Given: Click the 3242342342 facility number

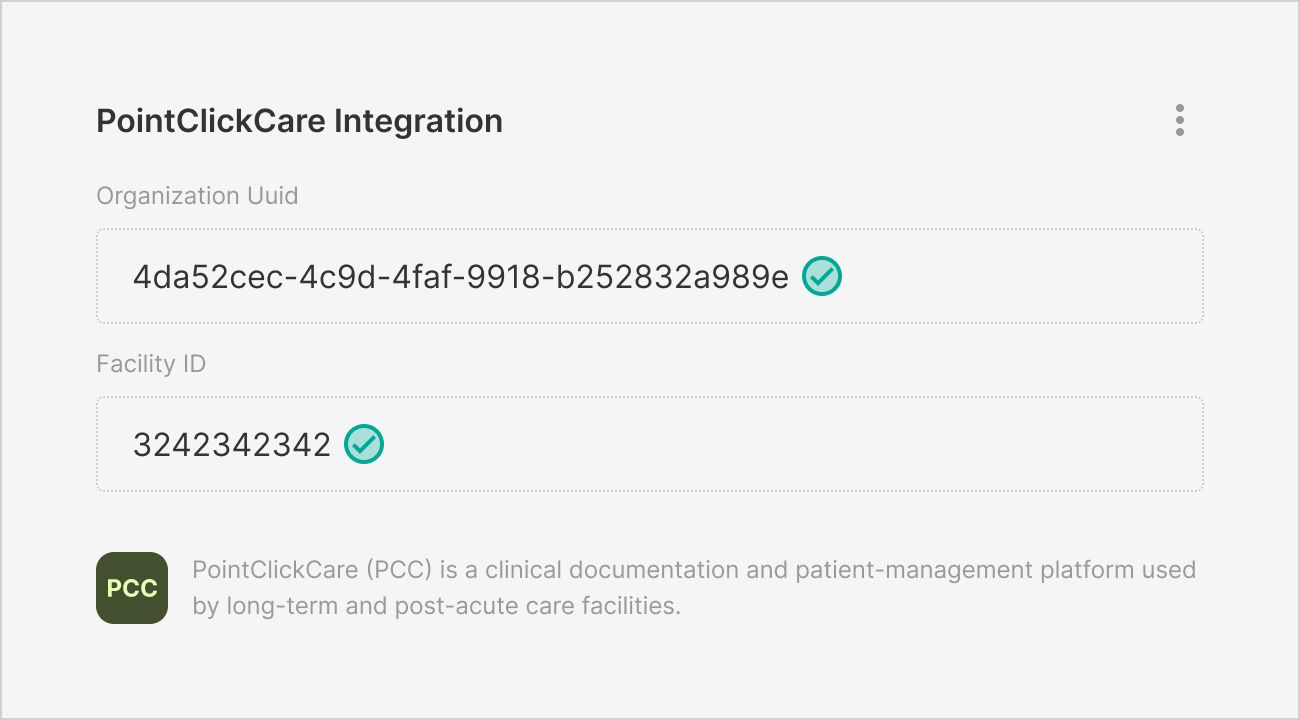Looking at the screenshot, I should (x=232, y=444).
